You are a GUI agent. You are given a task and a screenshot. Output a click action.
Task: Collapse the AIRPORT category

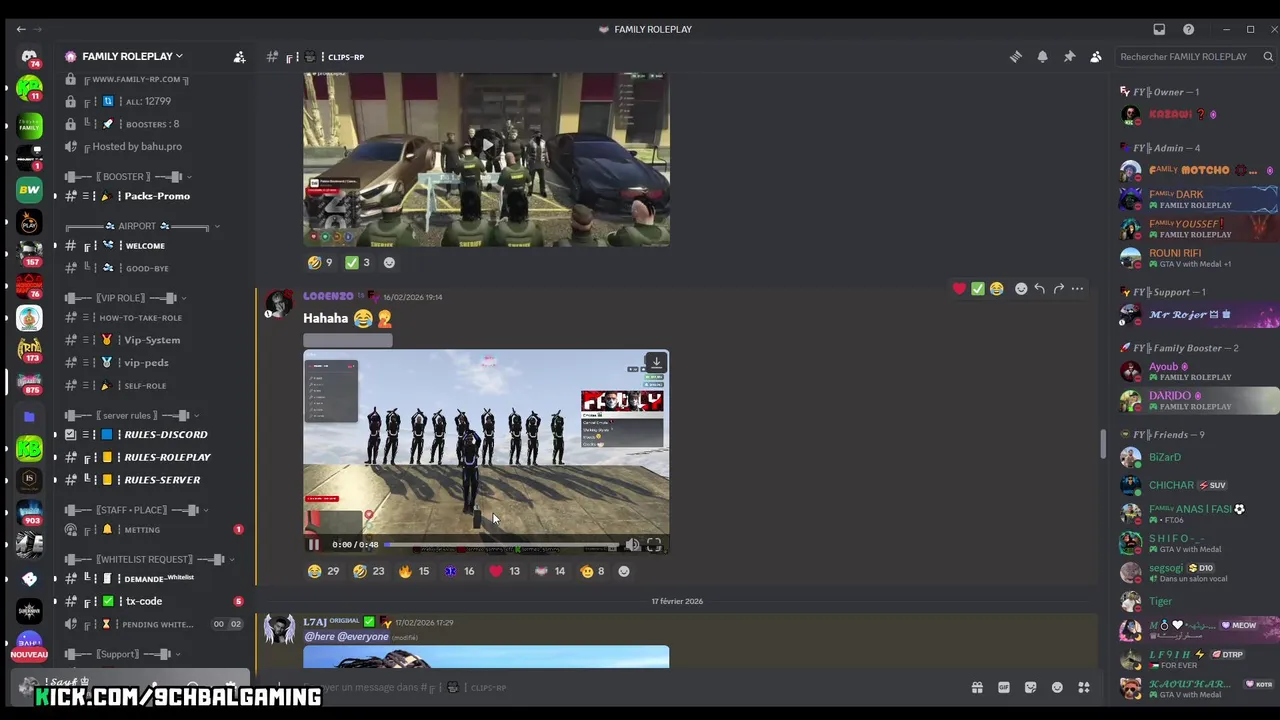point(142,226)
